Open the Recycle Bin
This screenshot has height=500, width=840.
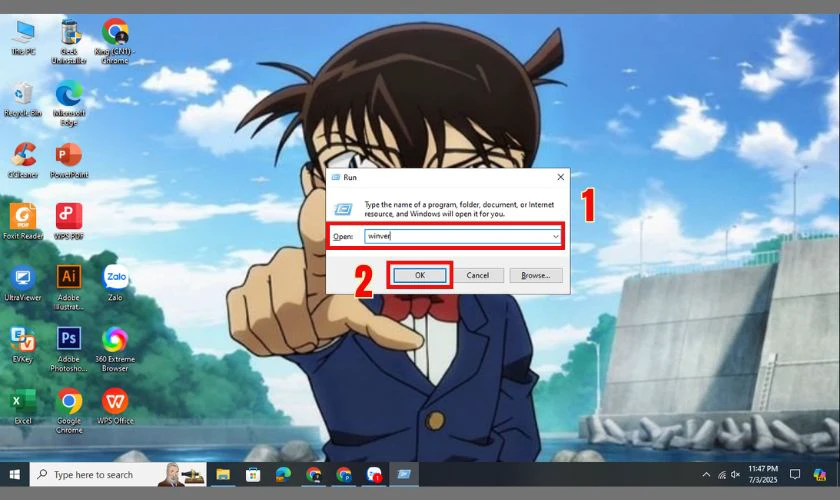pos(22,100)
